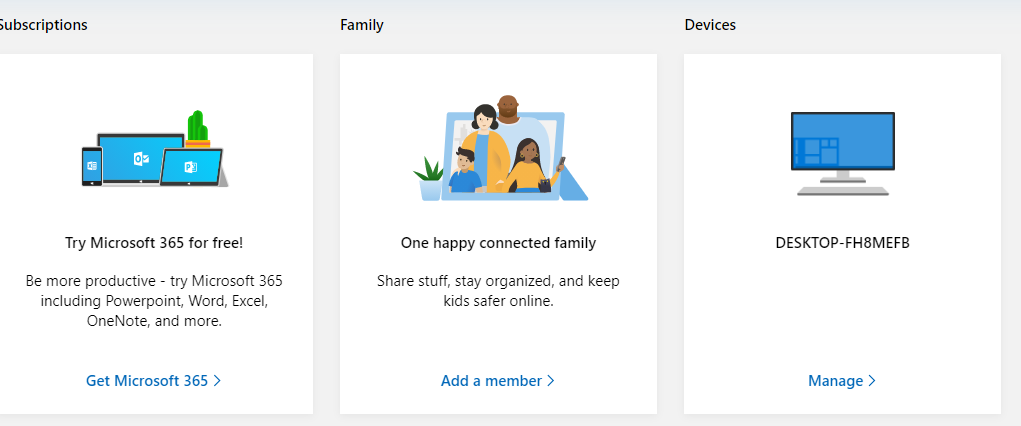1021x426 pixels.
Task: Select the Subscriptions section heading
Action: click(43, 25)
